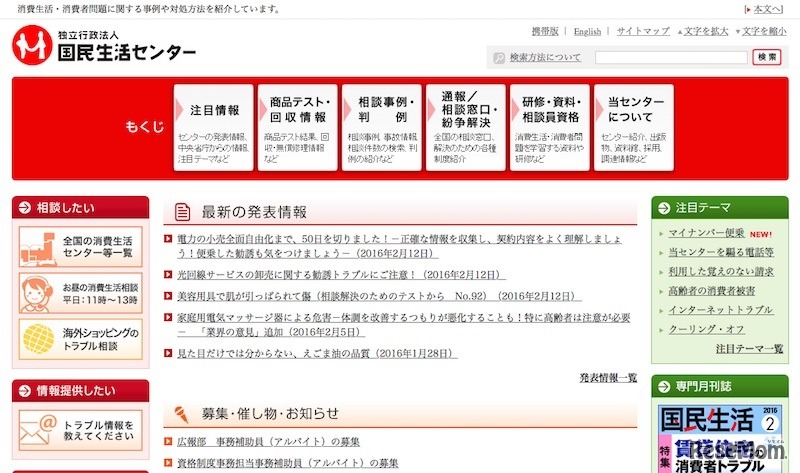Click the flag icon beside 本文へ
The height and width of the screenshot is (473, 800).
point(748,9)
